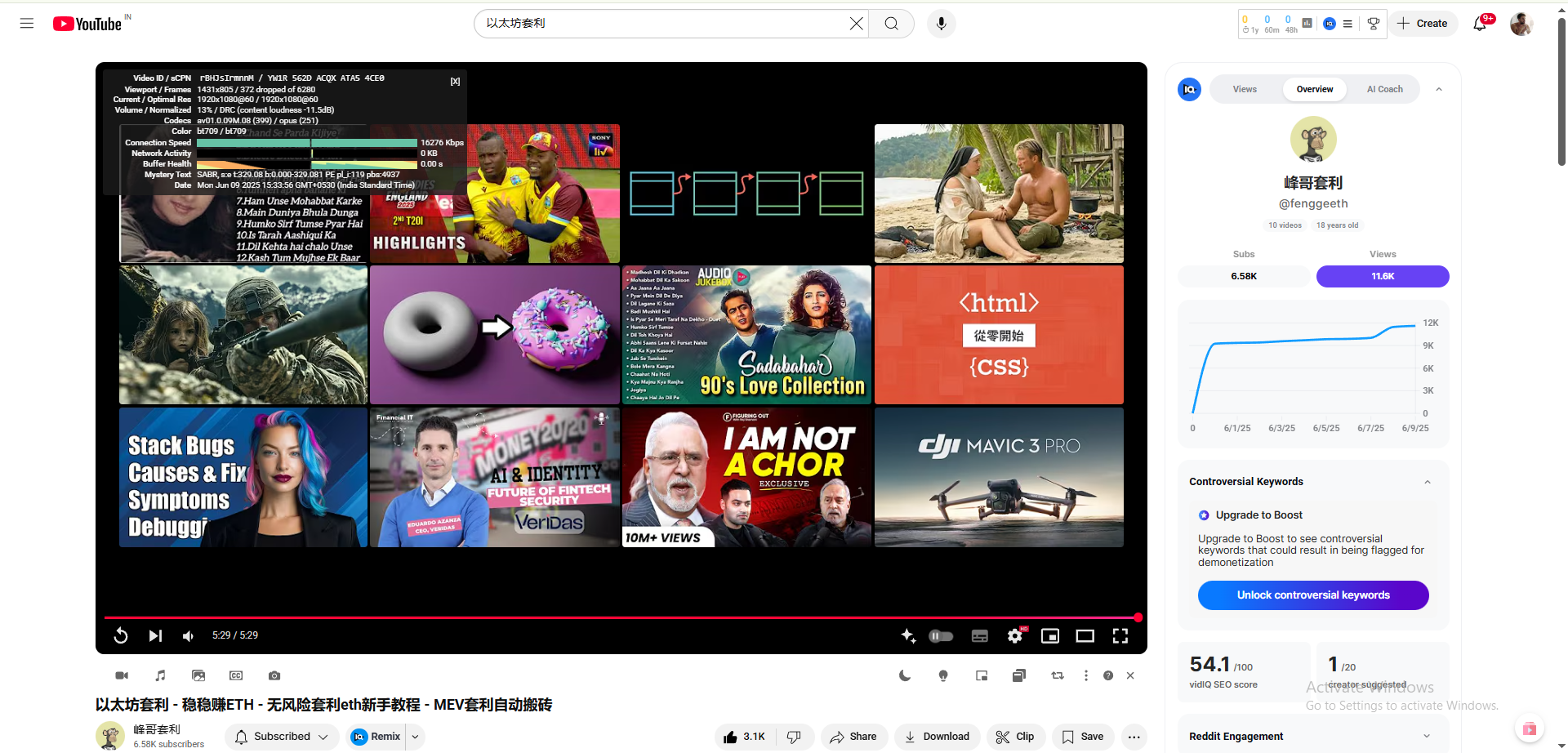Take a screenshot with the camera icon
The image size is (1568, 753).
(274, 675)
